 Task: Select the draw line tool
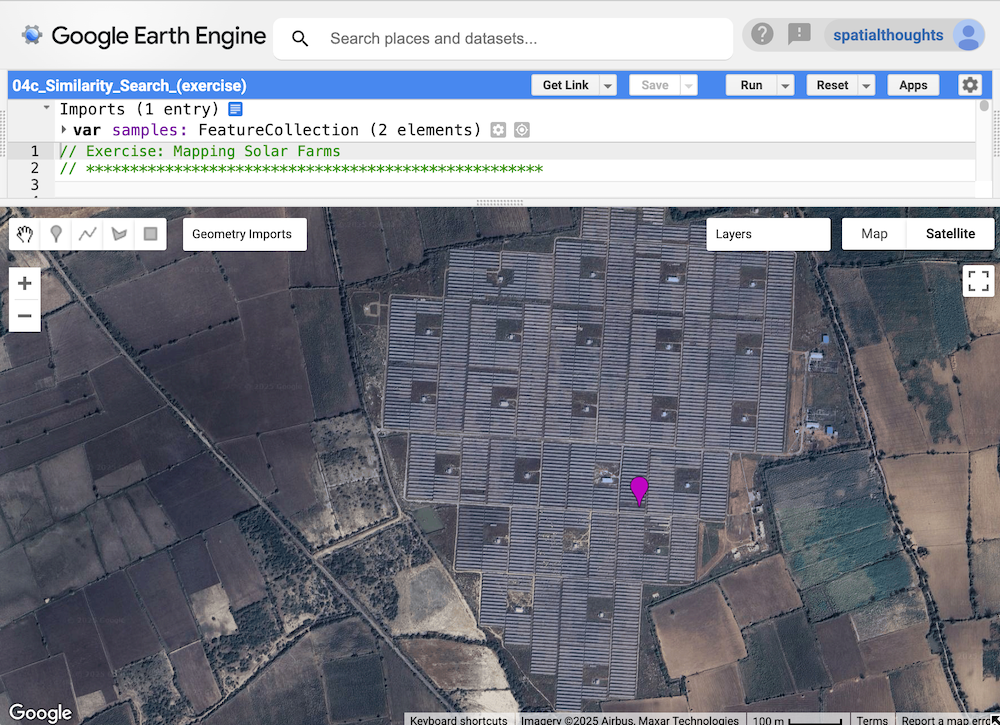tap(88, 234)
